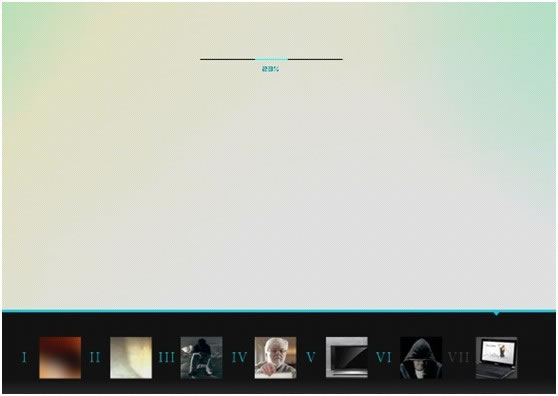Select chapter VI numeral label
The width and height of the screenshot is (558, 396).
(x=384, y=357)
